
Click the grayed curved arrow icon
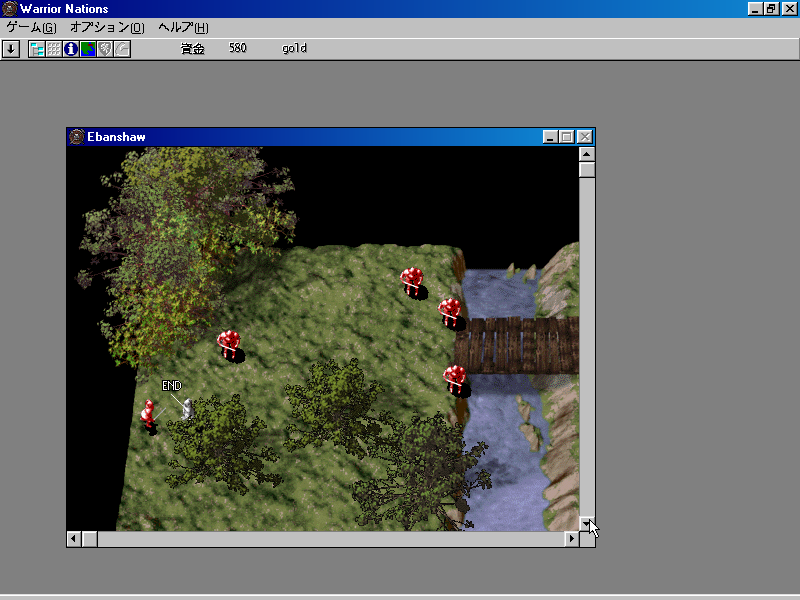tap(122, 49)
